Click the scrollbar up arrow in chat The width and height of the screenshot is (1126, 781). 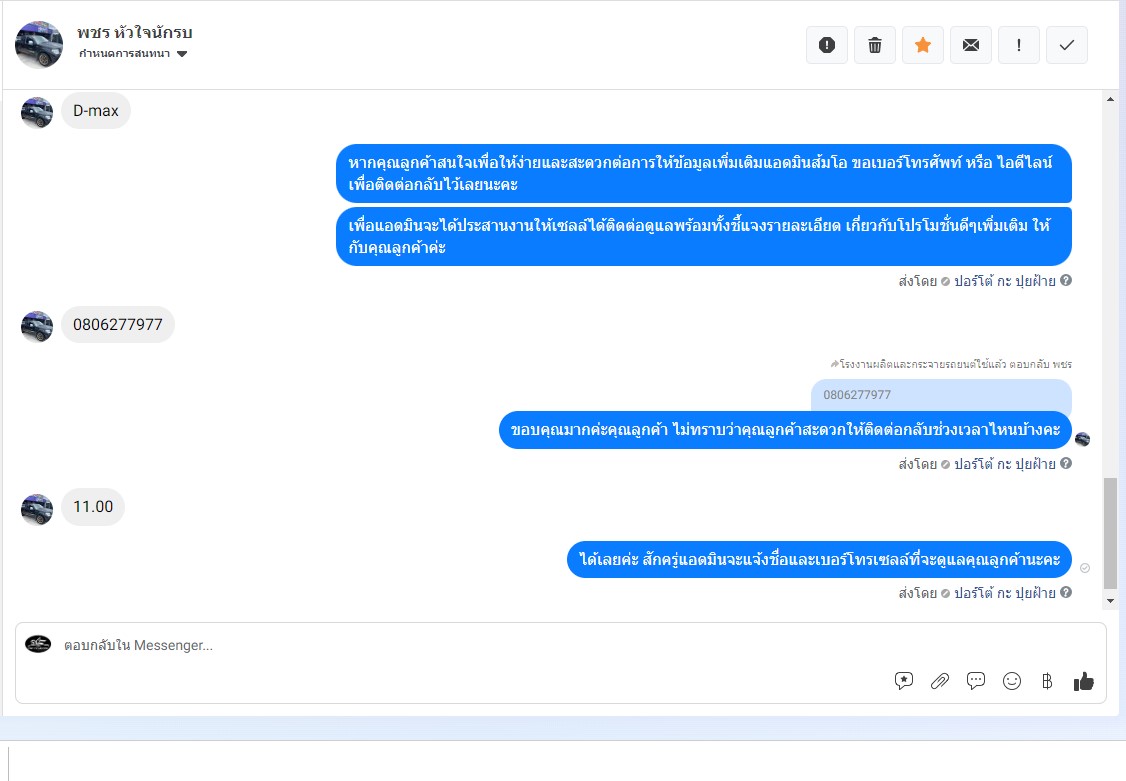[1110, 99]
